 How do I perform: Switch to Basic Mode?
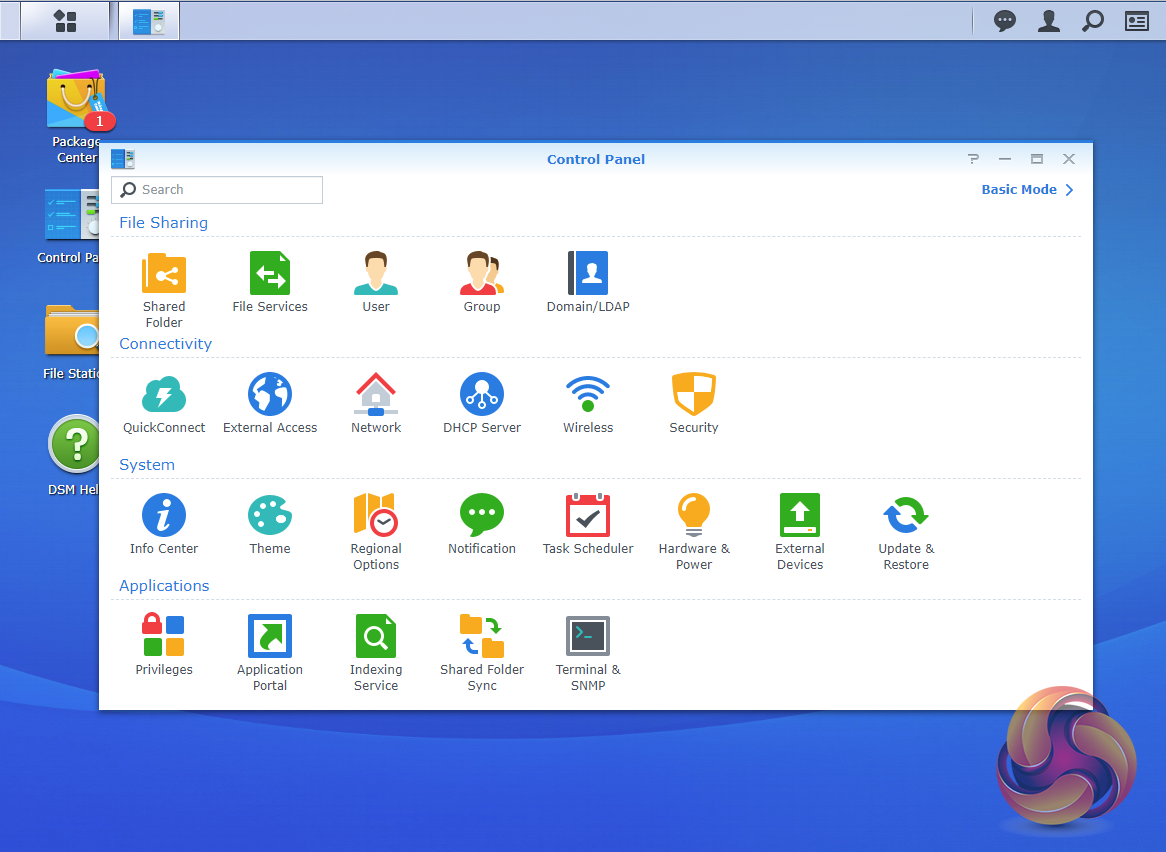tap(1027, 190)
